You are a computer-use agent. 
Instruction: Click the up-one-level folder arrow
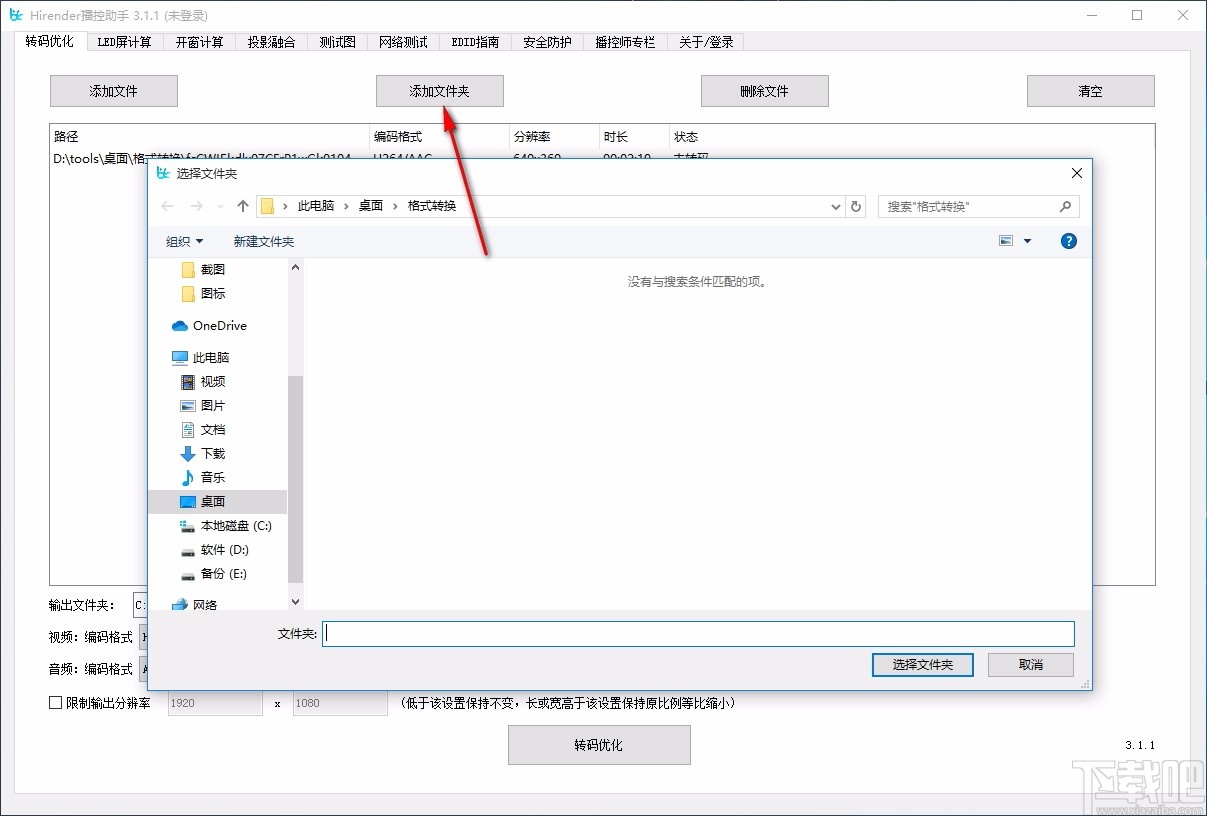[x=241, y=206]
